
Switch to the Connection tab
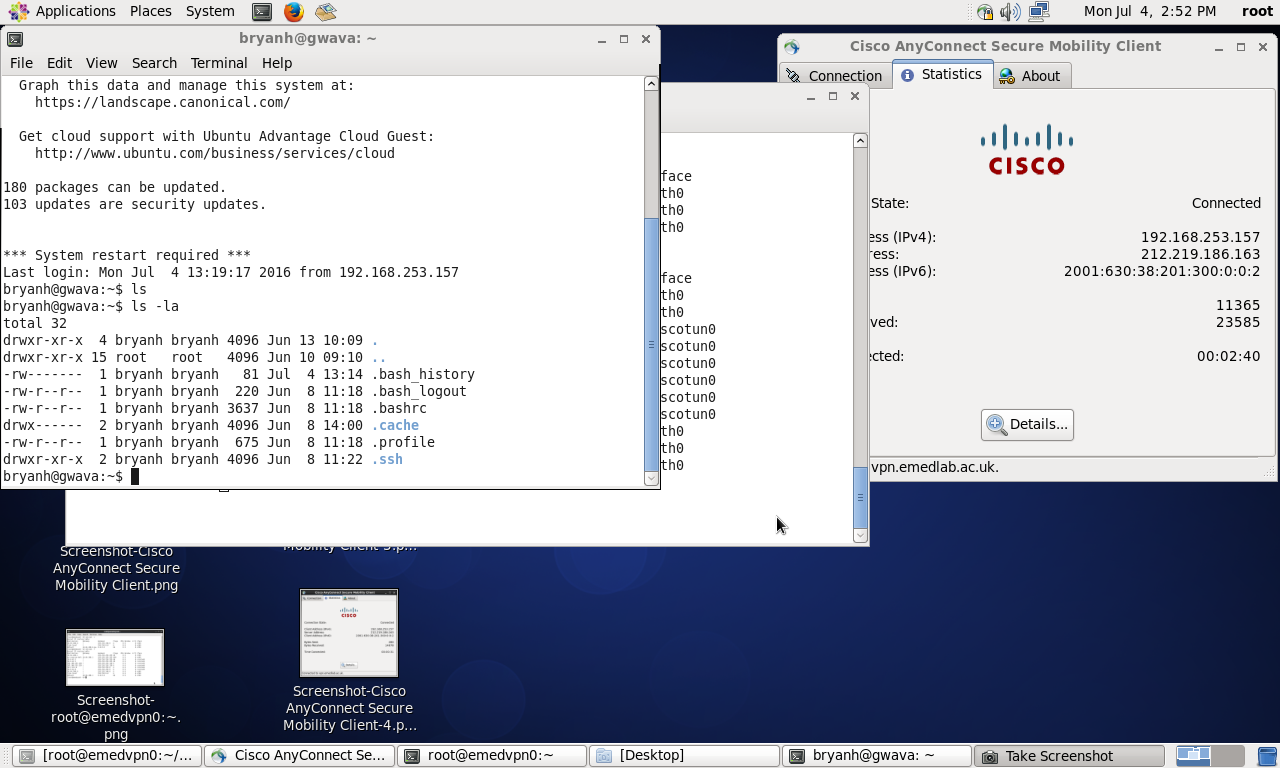(835, 76)
